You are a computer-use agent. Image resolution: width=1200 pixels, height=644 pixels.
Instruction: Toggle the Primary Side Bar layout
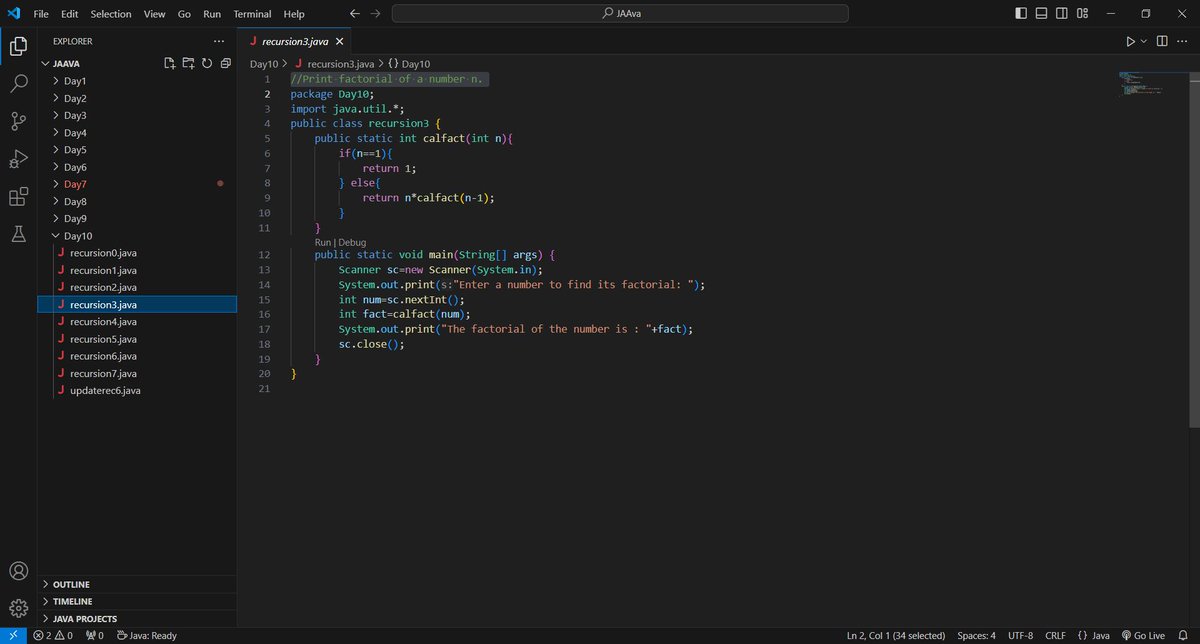point(1021,13)
